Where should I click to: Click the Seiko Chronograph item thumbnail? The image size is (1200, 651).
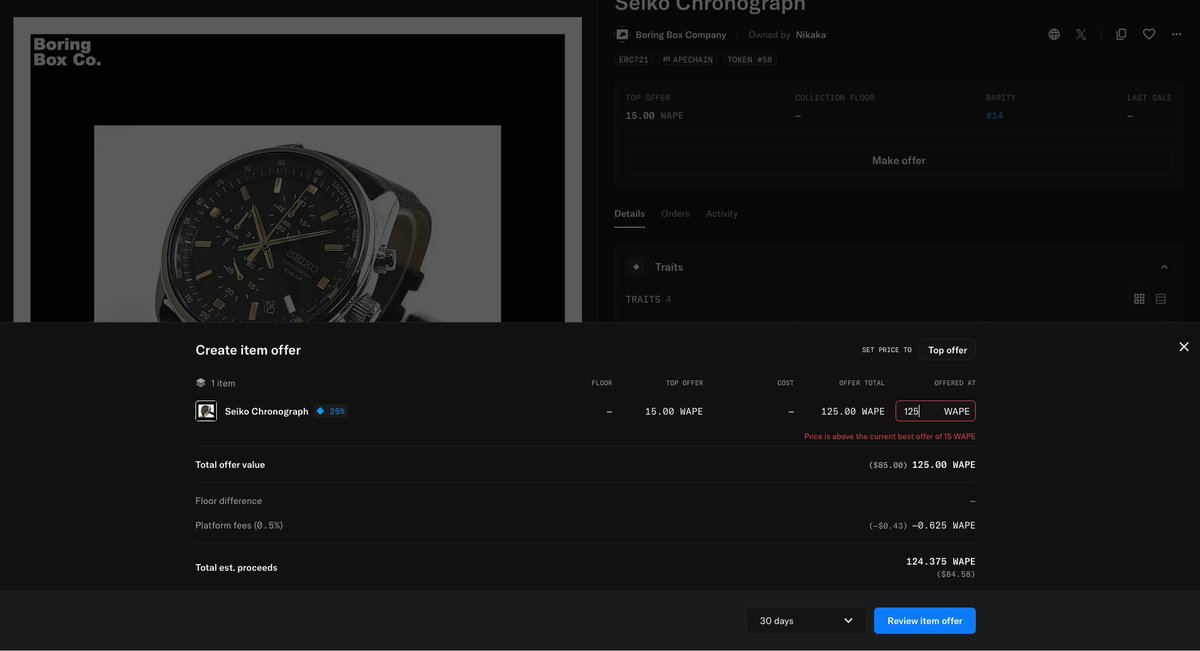pyautogui.click(x=206, y=411)
